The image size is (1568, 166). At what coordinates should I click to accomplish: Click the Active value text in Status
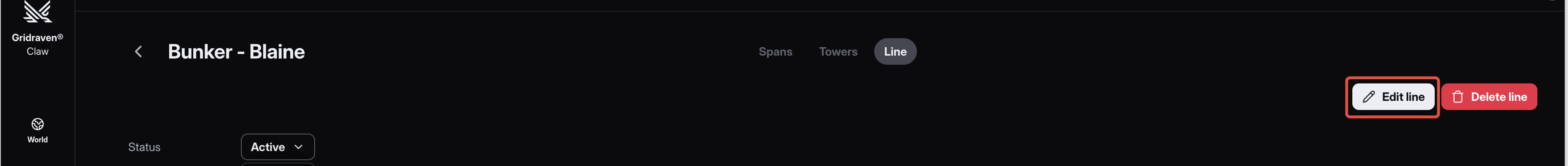tap(268, 147)
